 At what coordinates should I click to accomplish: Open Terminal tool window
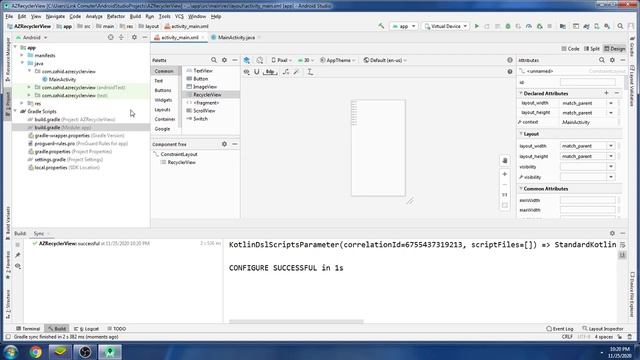click(28, 329)
